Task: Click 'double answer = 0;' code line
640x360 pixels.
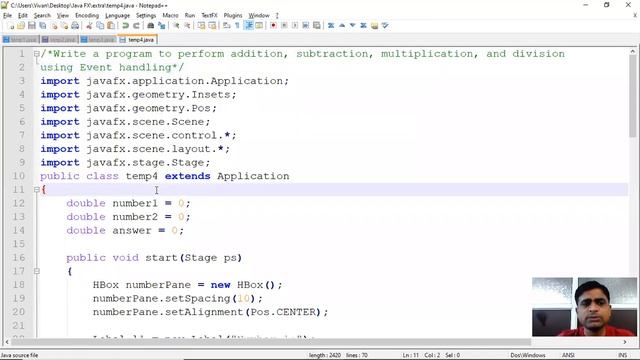Action: [125, 231]
